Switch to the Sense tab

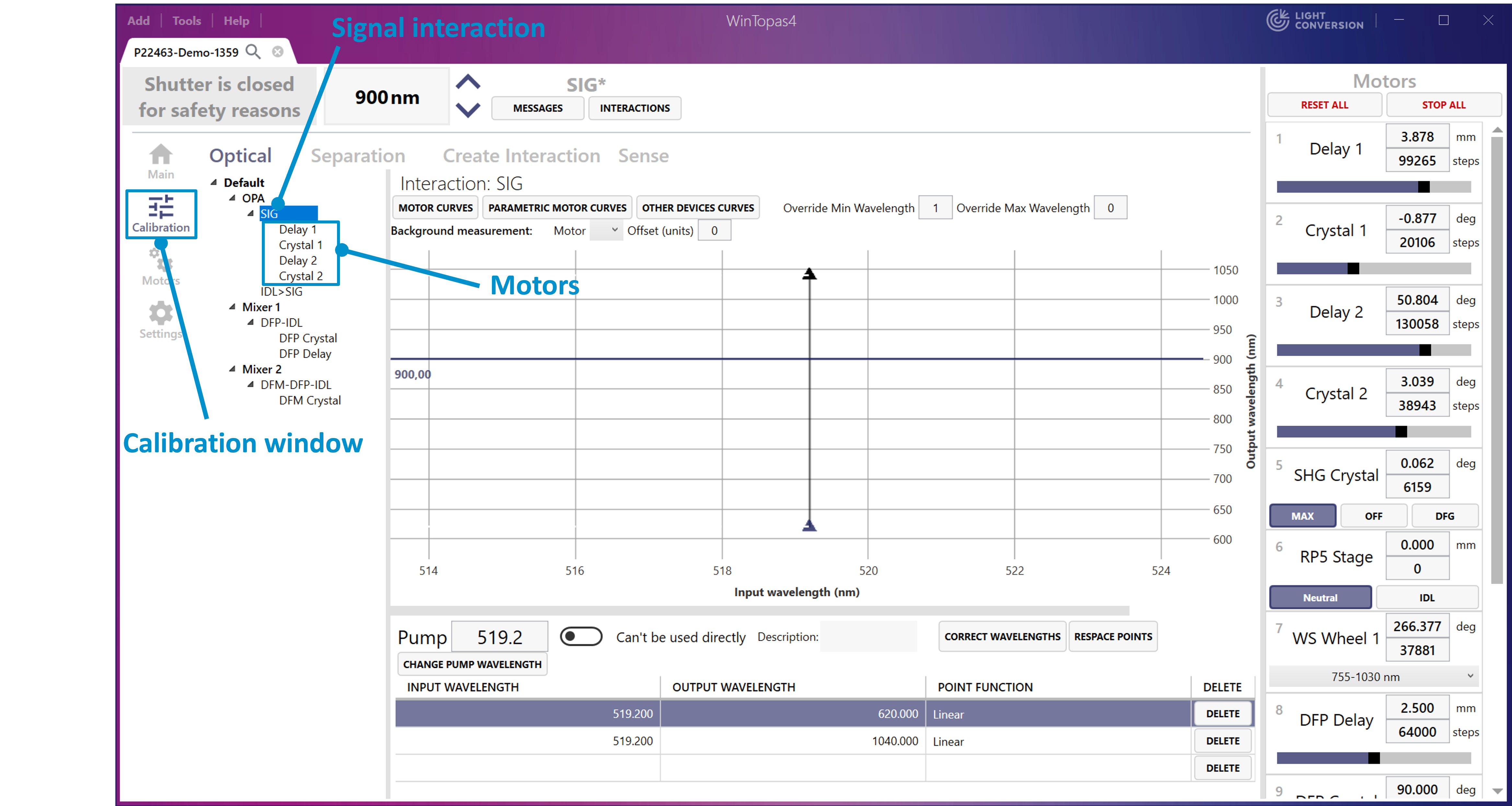[x=643, y=156]
